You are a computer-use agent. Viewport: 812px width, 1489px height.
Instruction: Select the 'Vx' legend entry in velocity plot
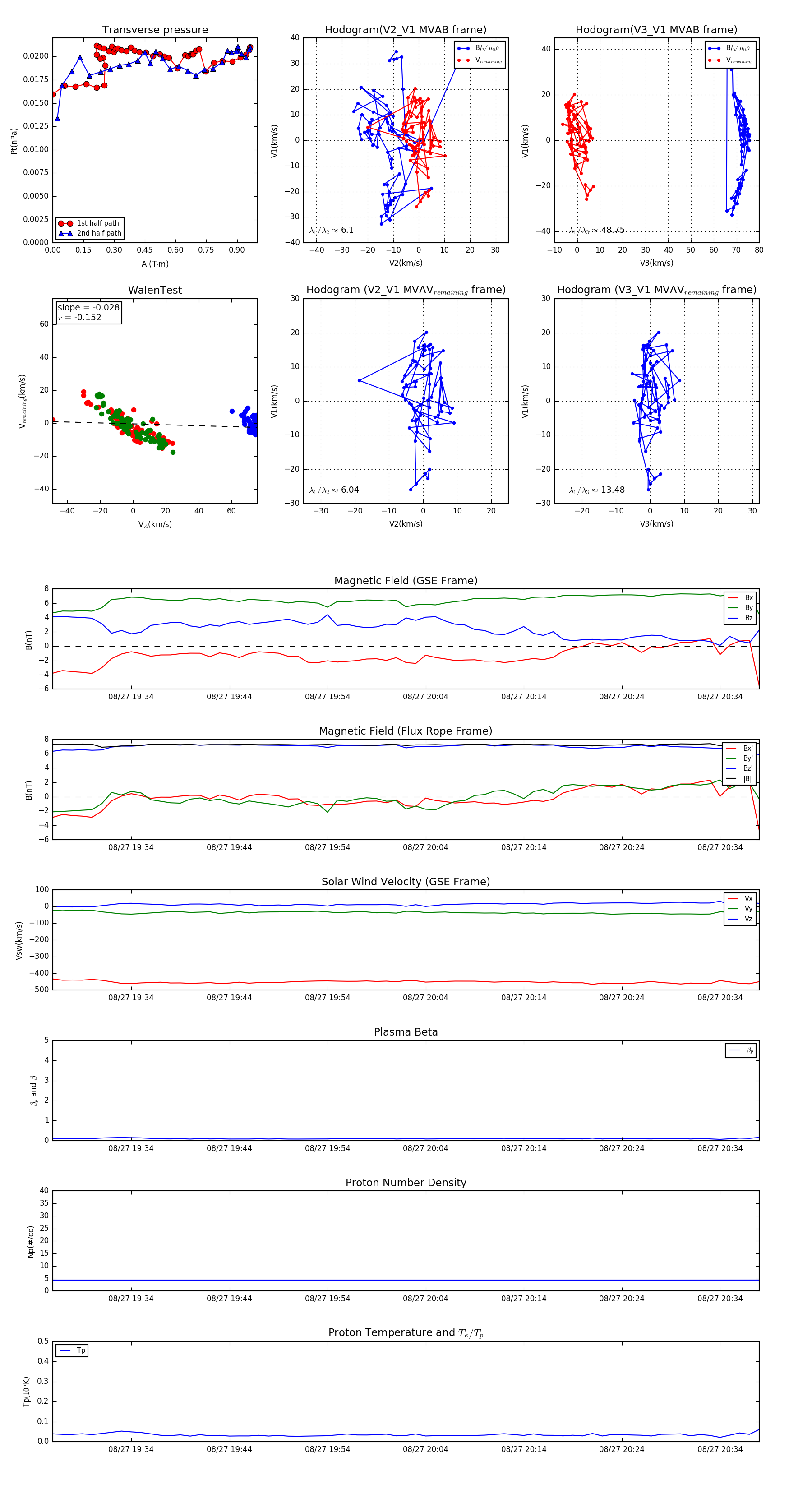click(740, 899)
